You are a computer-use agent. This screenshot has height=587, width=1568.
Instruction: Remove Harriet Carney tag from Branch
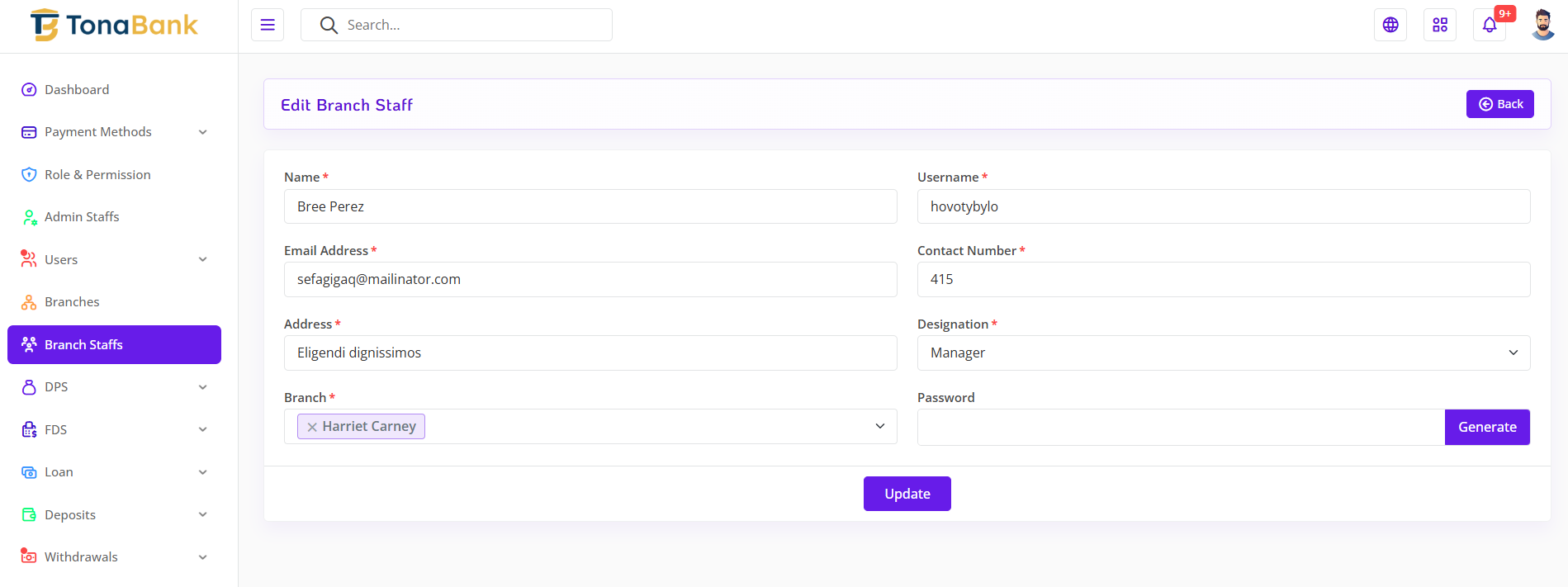click(312, 427)
